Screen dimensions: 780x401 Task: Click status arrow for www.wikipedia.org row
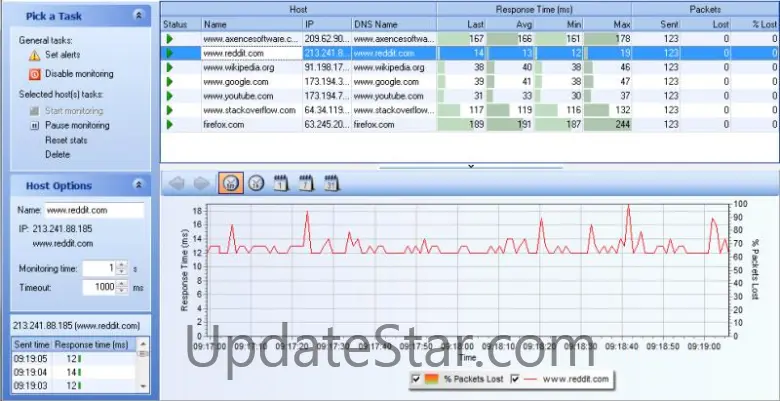[x=170, y=67]
